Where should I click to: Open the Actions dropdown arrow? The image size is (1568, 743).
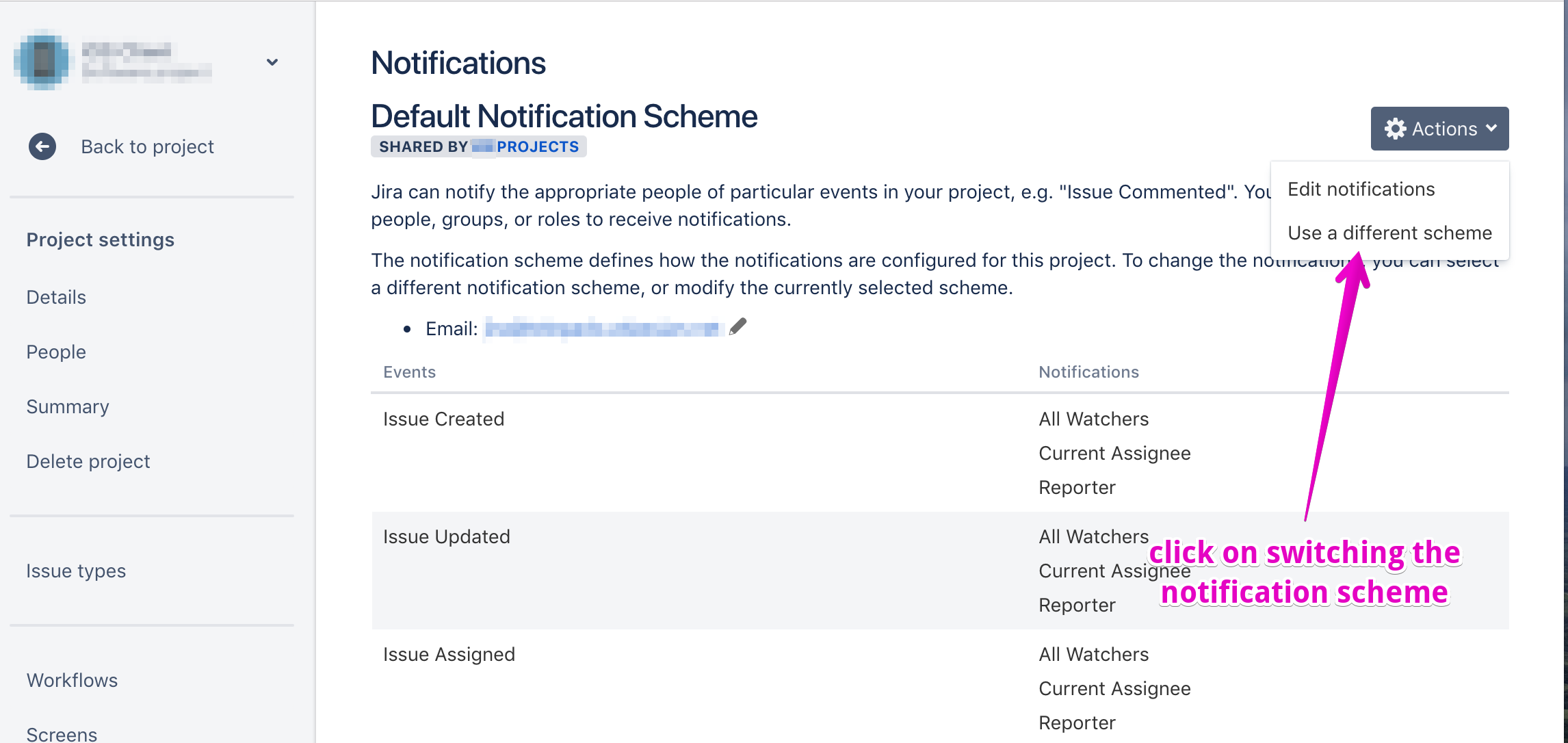(x=1492, y=129)
